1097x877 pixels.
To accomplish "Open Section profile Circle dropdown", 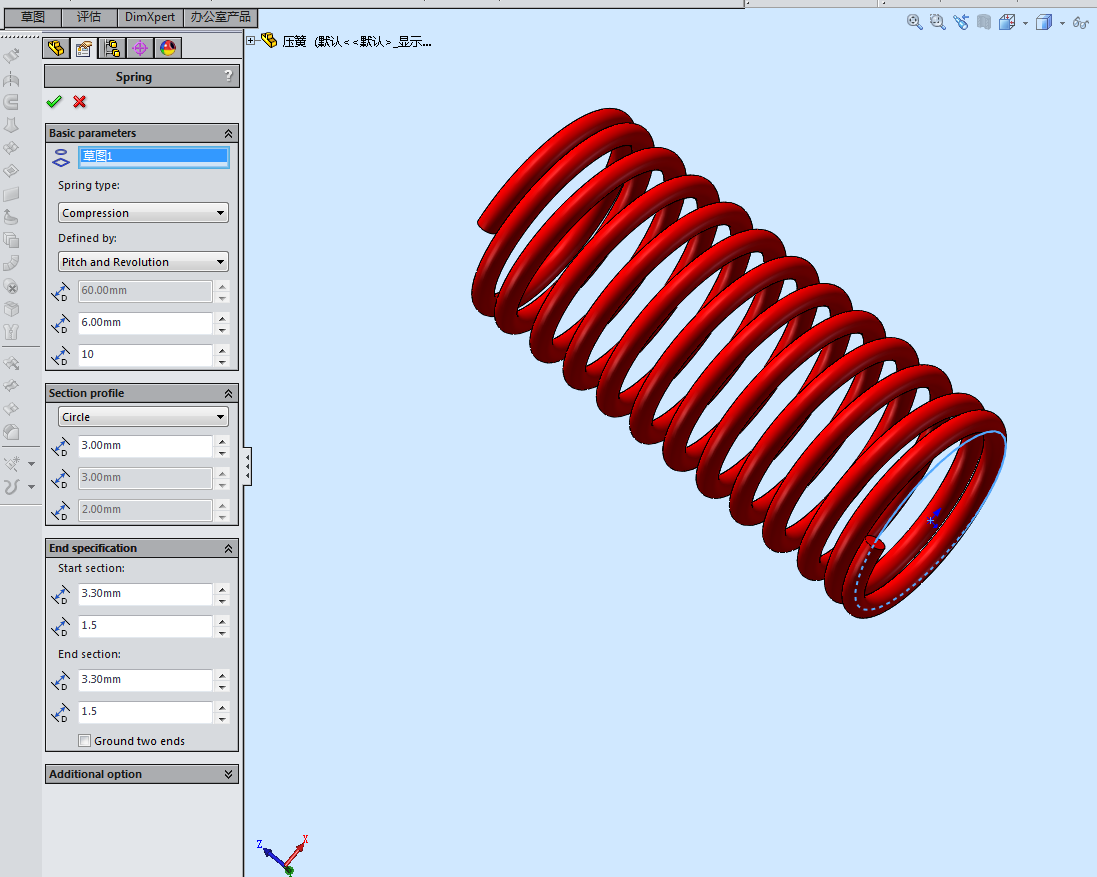I will [x=143, y=417].
